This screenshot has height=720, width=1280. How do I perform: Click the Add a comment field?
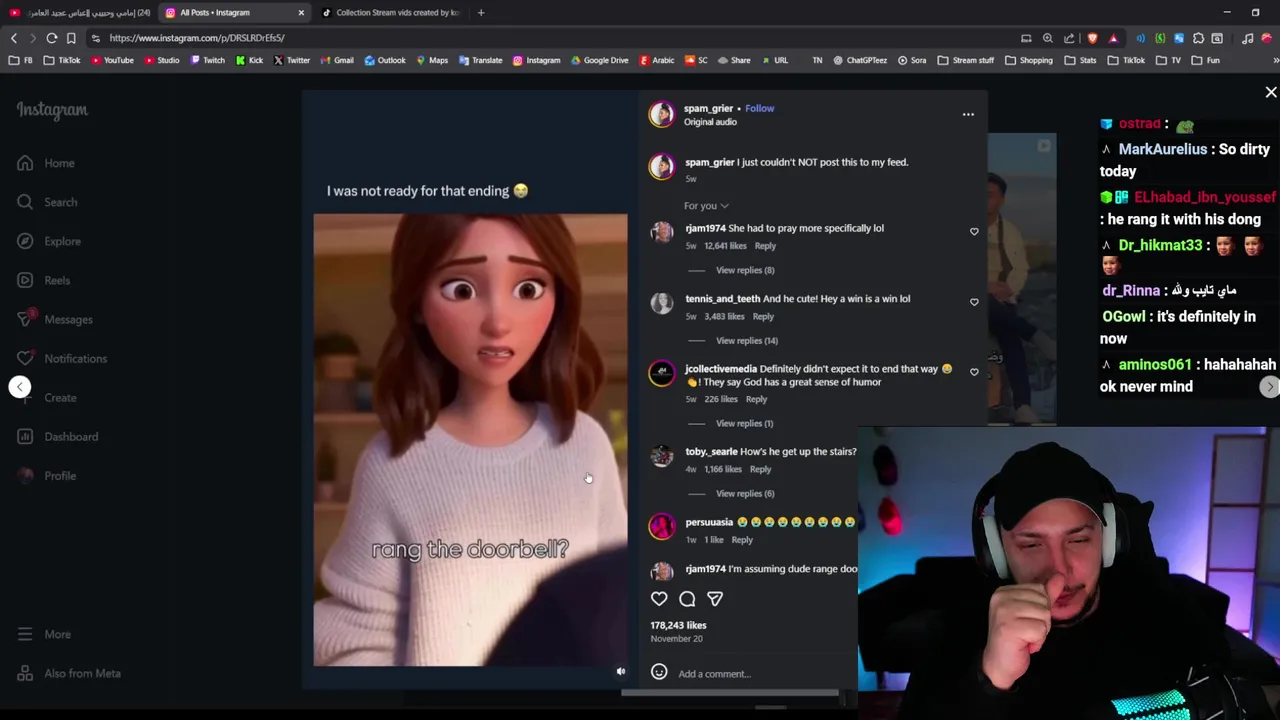pyautogui.click(x=760, y=673)
